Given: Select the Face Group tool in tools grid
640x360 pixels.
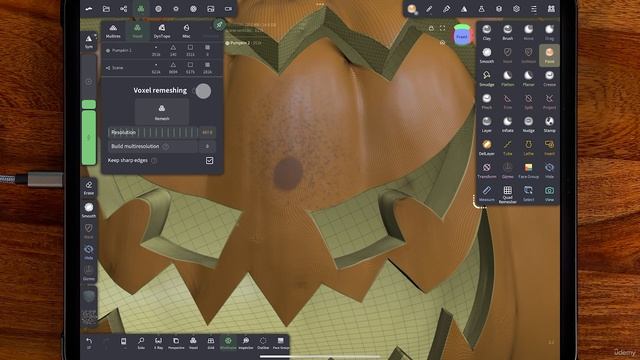Looking at the screenshot, I should (529, 171).
